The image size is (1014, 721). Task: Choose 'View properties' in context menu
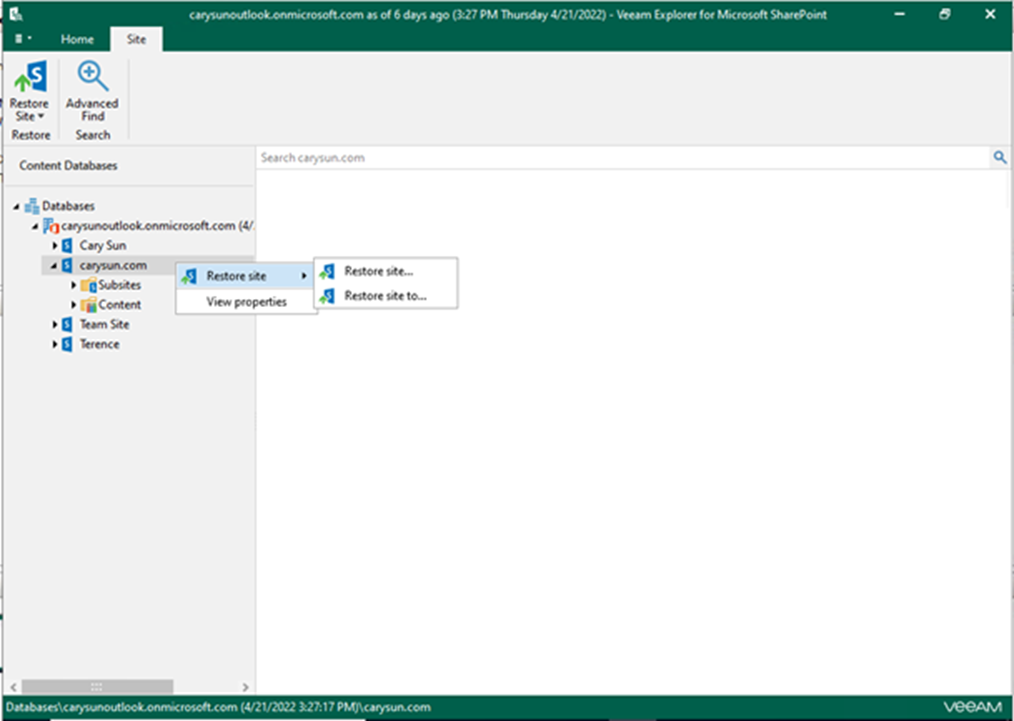pyautogui.click(x=246, y=301)
